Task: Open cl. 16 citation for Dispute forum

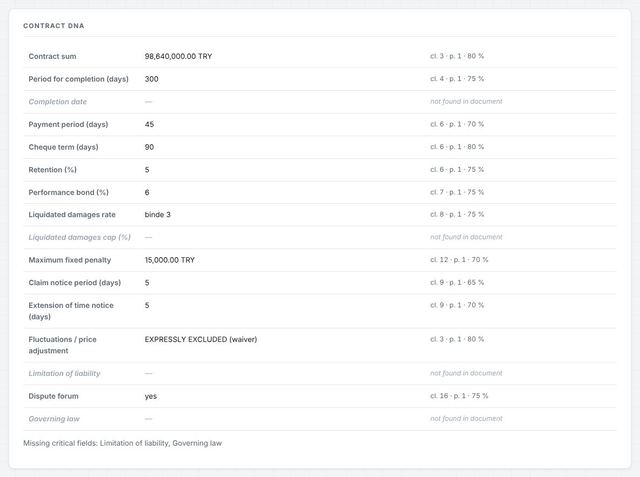Action: click(459, 396)
